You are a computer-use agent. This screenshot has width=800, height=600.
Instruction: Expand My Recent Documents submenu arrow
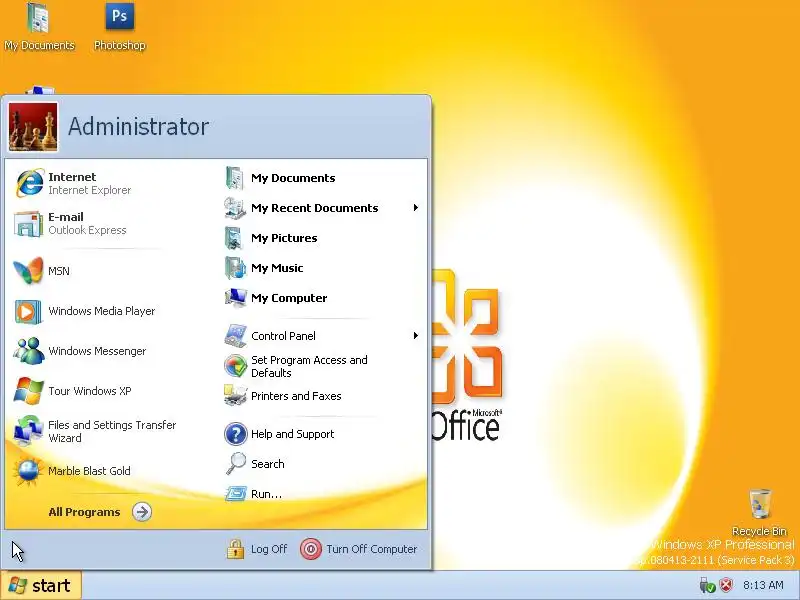coord(416,208)
